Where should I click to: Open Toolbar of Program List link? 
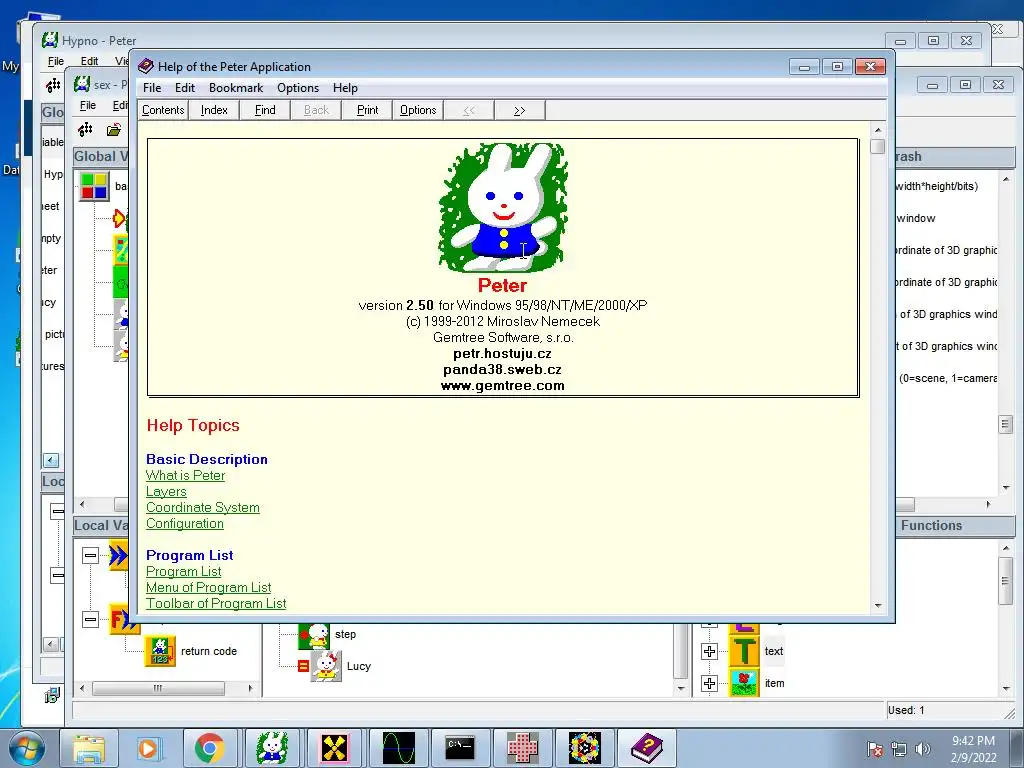click(216, 603)
